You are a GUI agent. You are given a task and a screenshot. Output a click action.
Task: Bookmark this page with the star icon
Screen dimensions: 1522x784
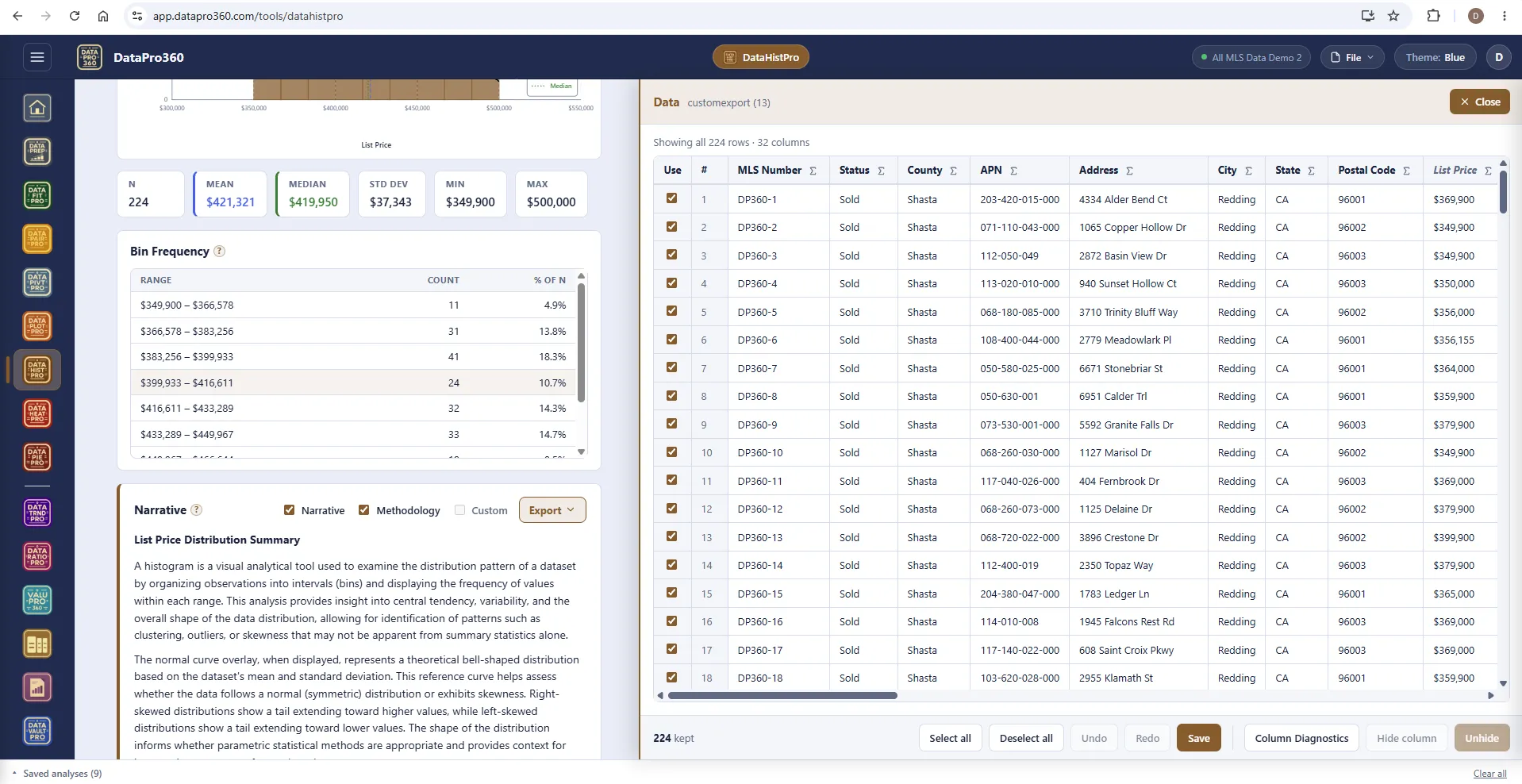(1393, 16)
